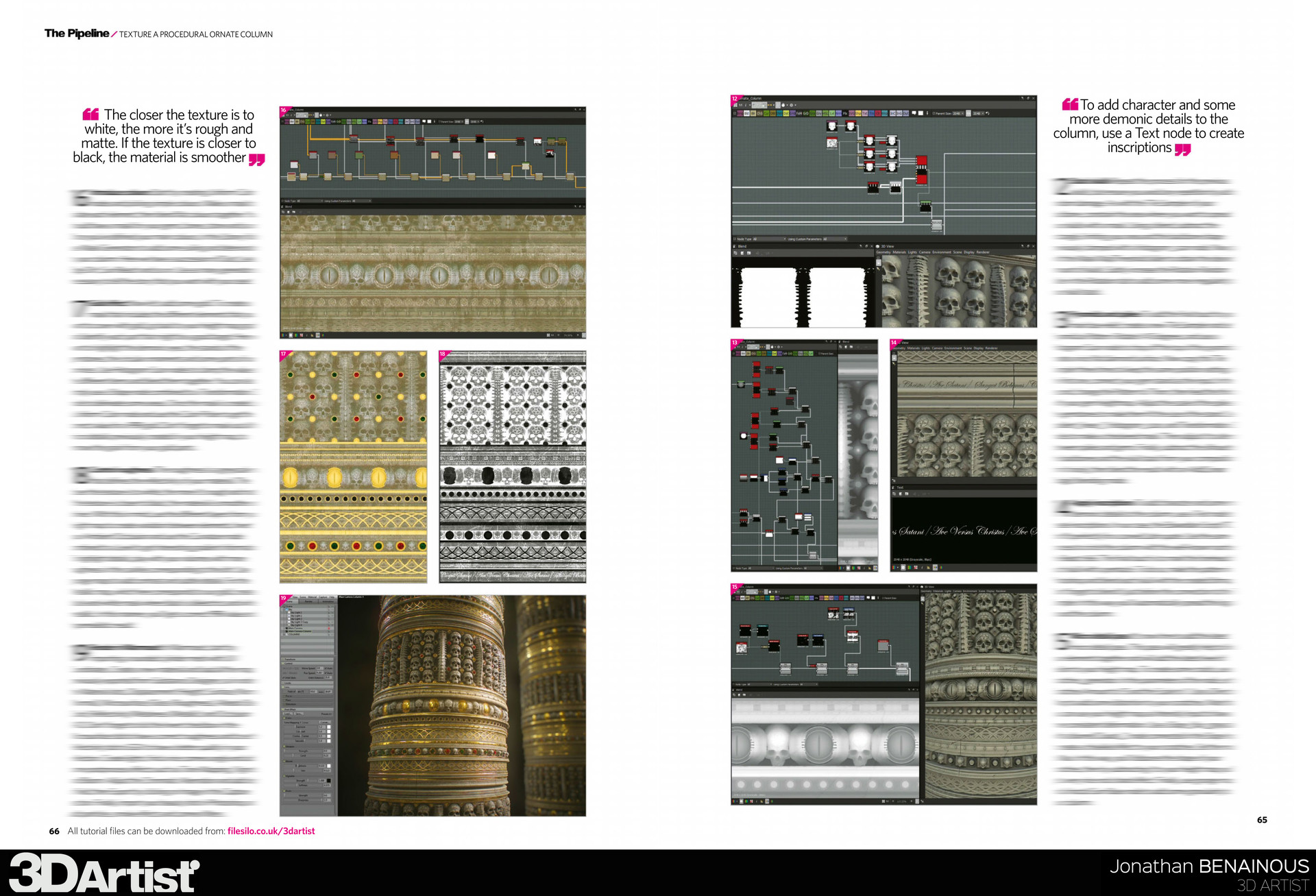
Task: Click the quote about texture roughness
Action: [169, 136]
